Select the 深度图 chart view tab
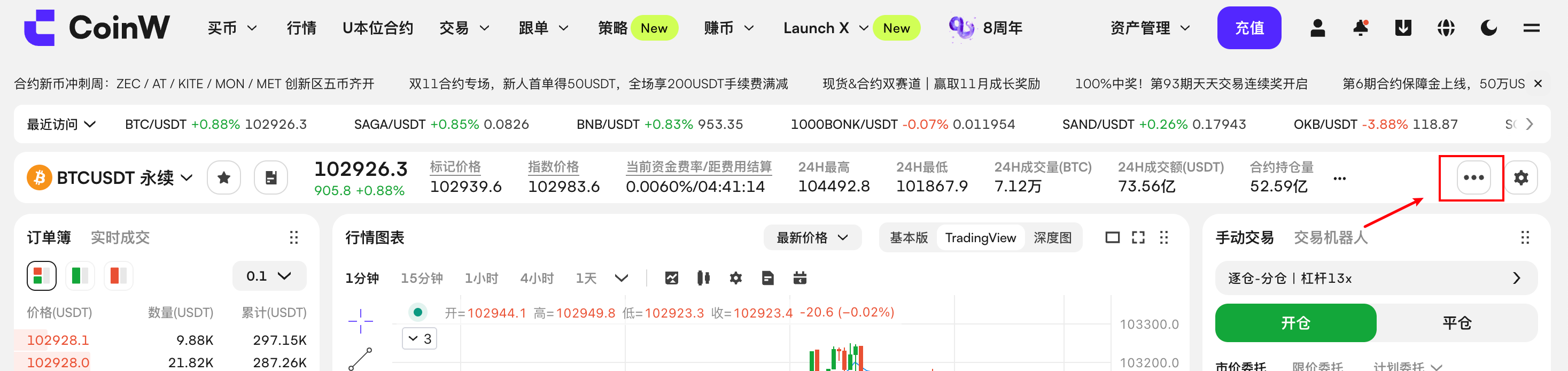 (1052, 237)
